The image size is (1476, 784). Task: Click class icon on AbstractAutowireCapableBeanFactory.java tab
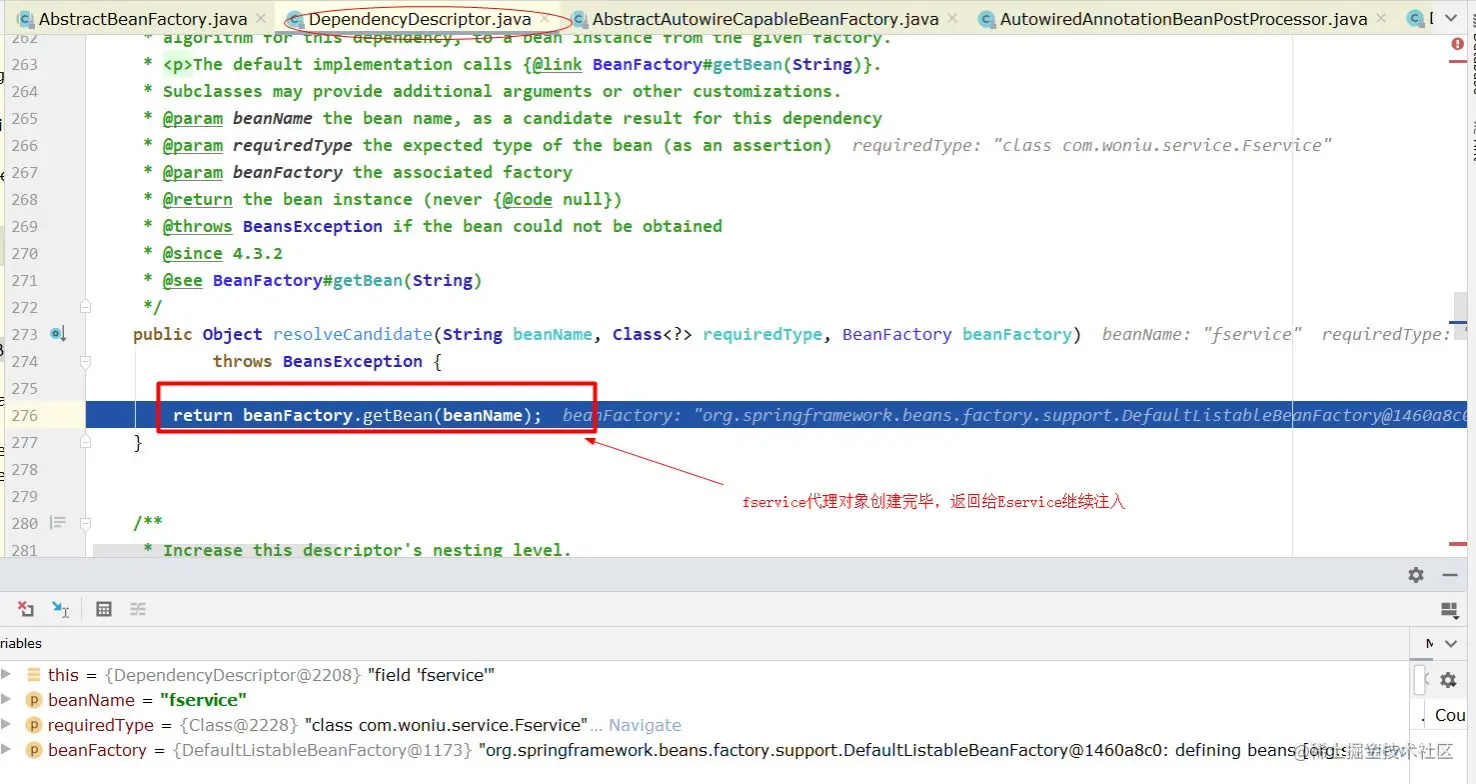click(580, 19)
